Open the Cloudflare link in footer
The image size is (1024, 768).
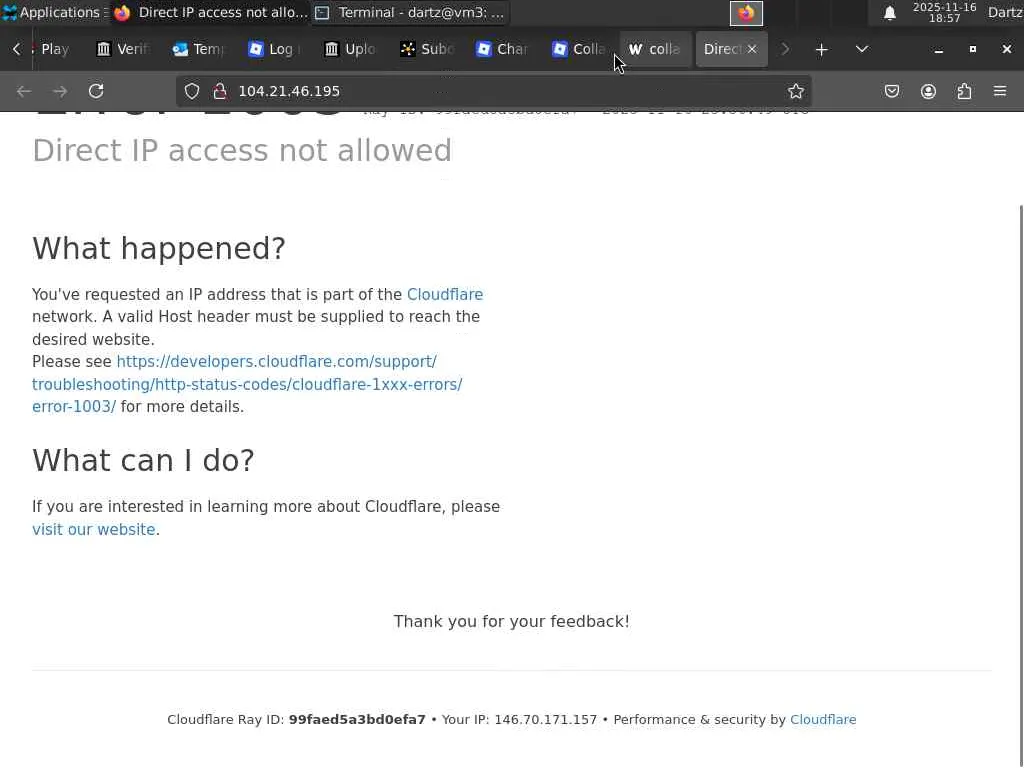click(x=823, y=720)
